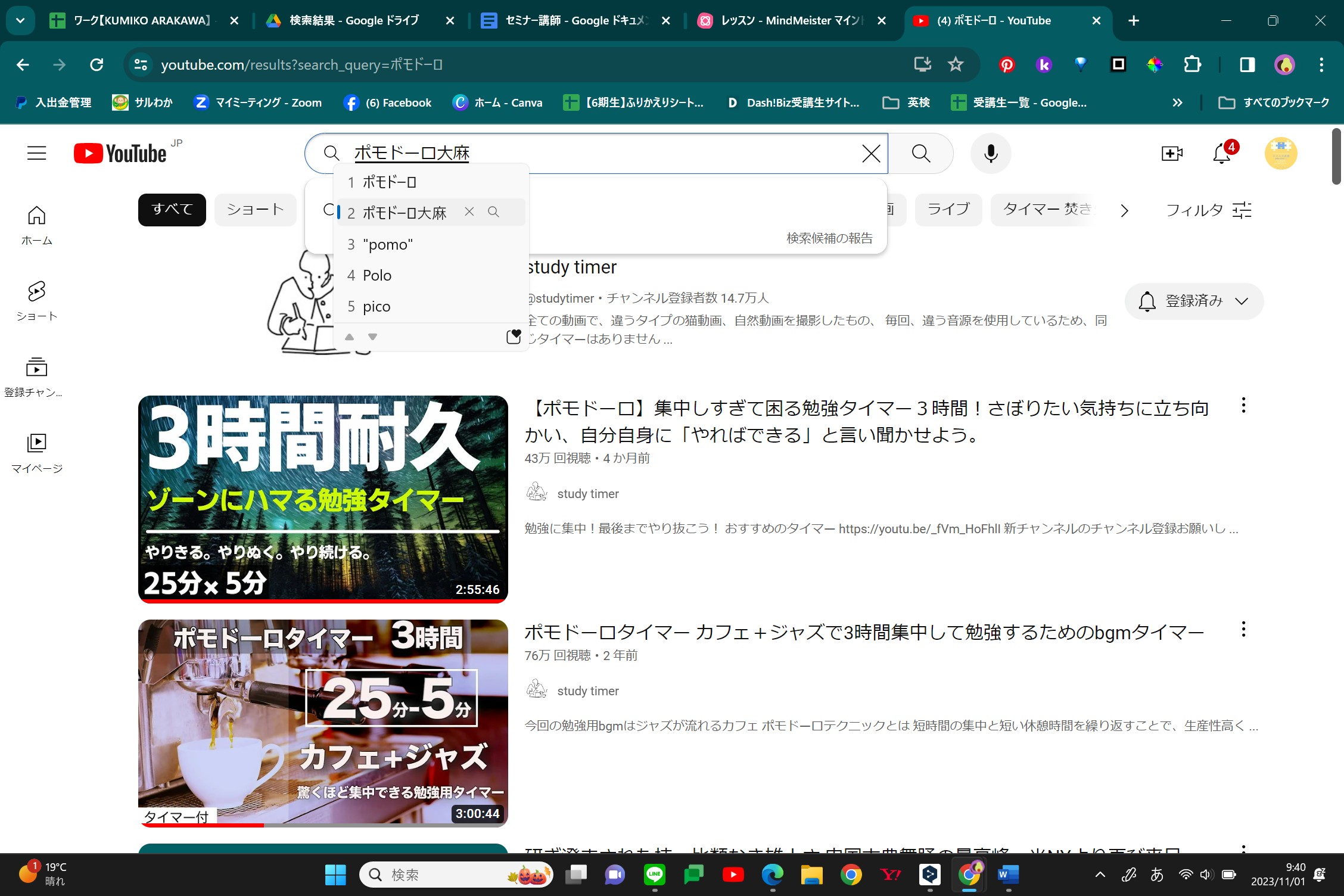Screen dimensions: 1344x896
Task: Open options for the カフェ＋ジャズ video
Action: (x=1243, y=629)
